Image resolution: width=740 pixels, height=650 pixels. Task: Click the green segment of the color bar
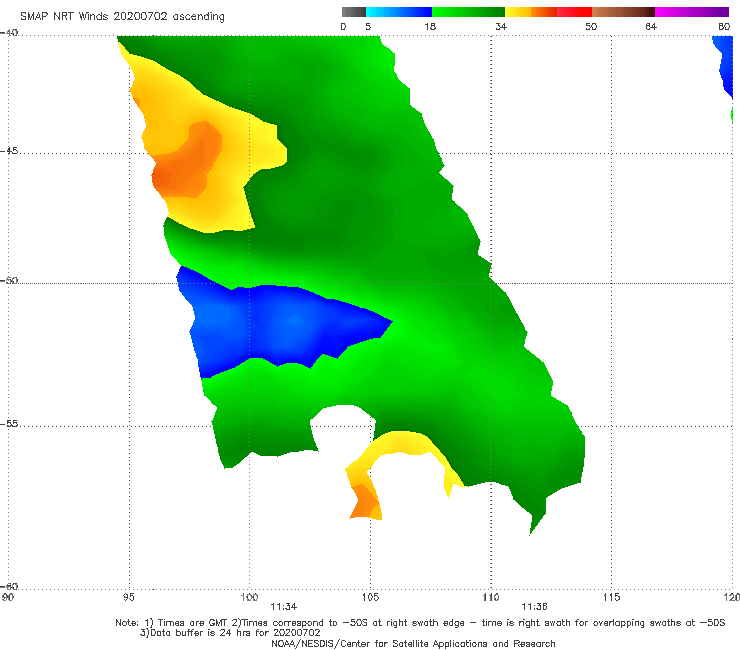tap(468, 12)
